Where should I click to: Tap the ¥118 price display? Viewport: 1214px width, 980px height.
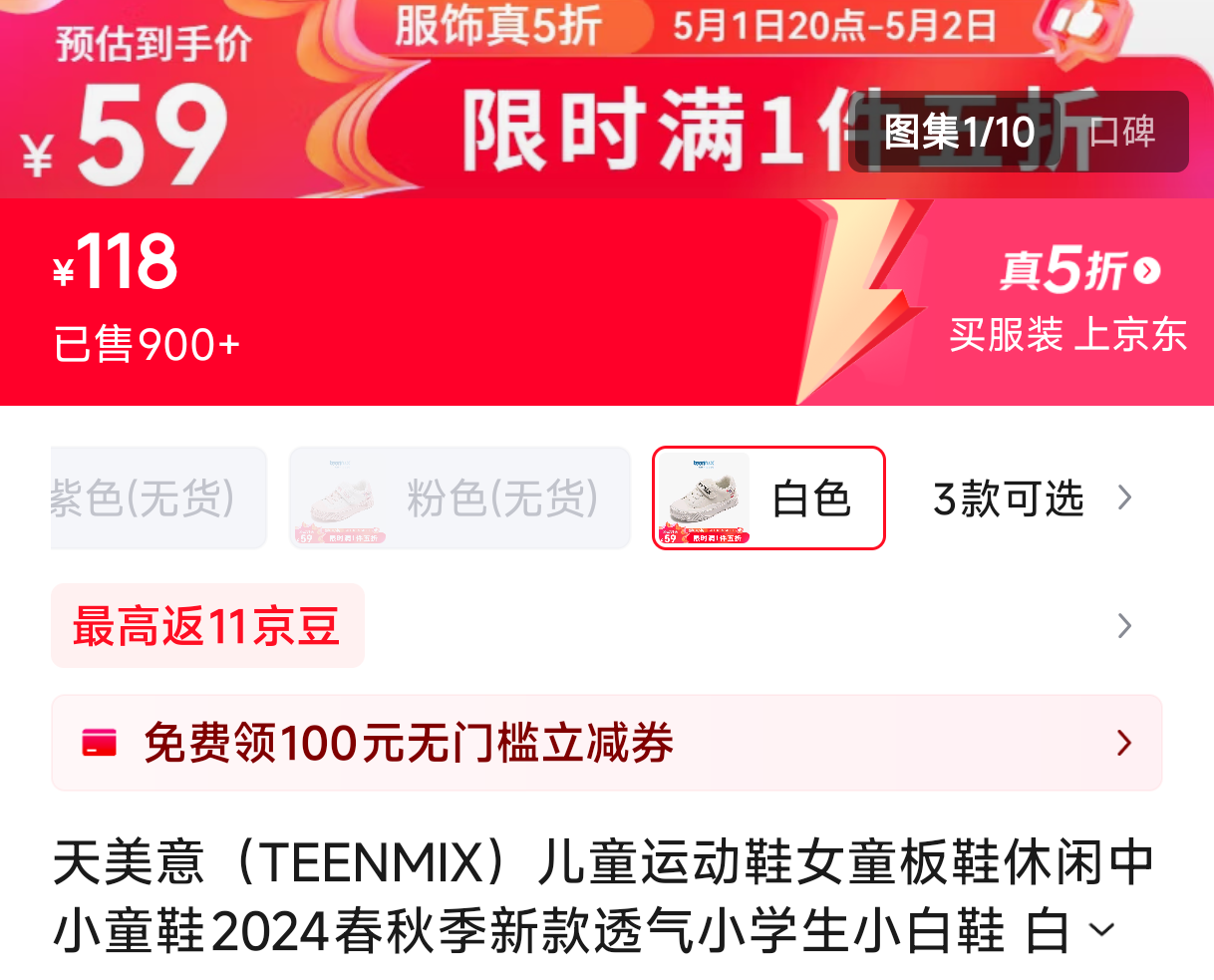click(x=116, y=262)
